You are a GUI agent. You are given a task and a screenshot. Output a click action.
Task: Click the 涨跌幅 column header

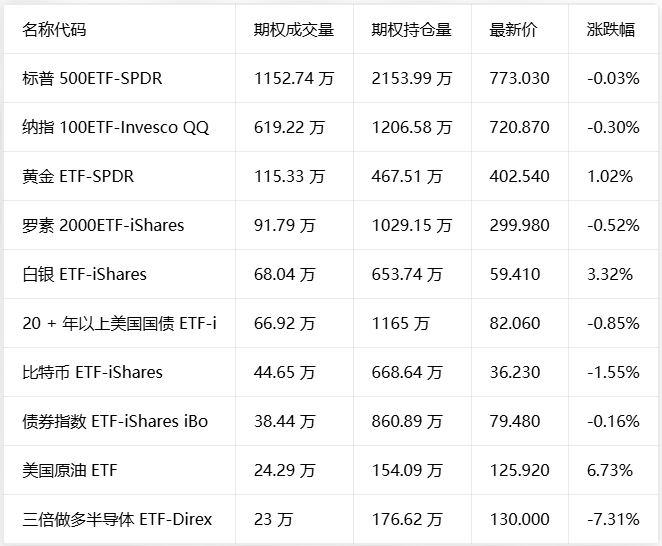point(611,30)
